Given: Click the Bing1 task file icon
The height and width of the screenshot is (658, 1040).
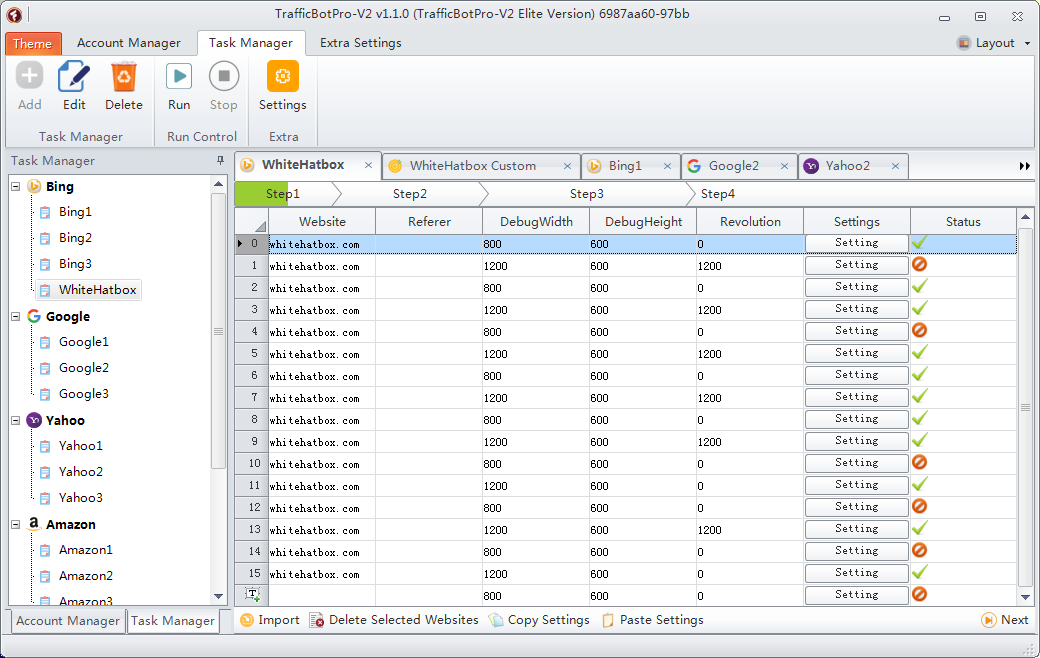Looking at the screenshot, I should point(45,212).
